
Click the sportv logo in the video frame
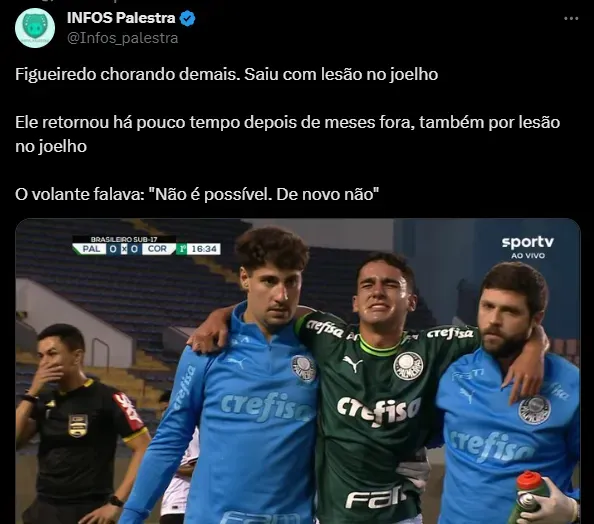[528, 242]
